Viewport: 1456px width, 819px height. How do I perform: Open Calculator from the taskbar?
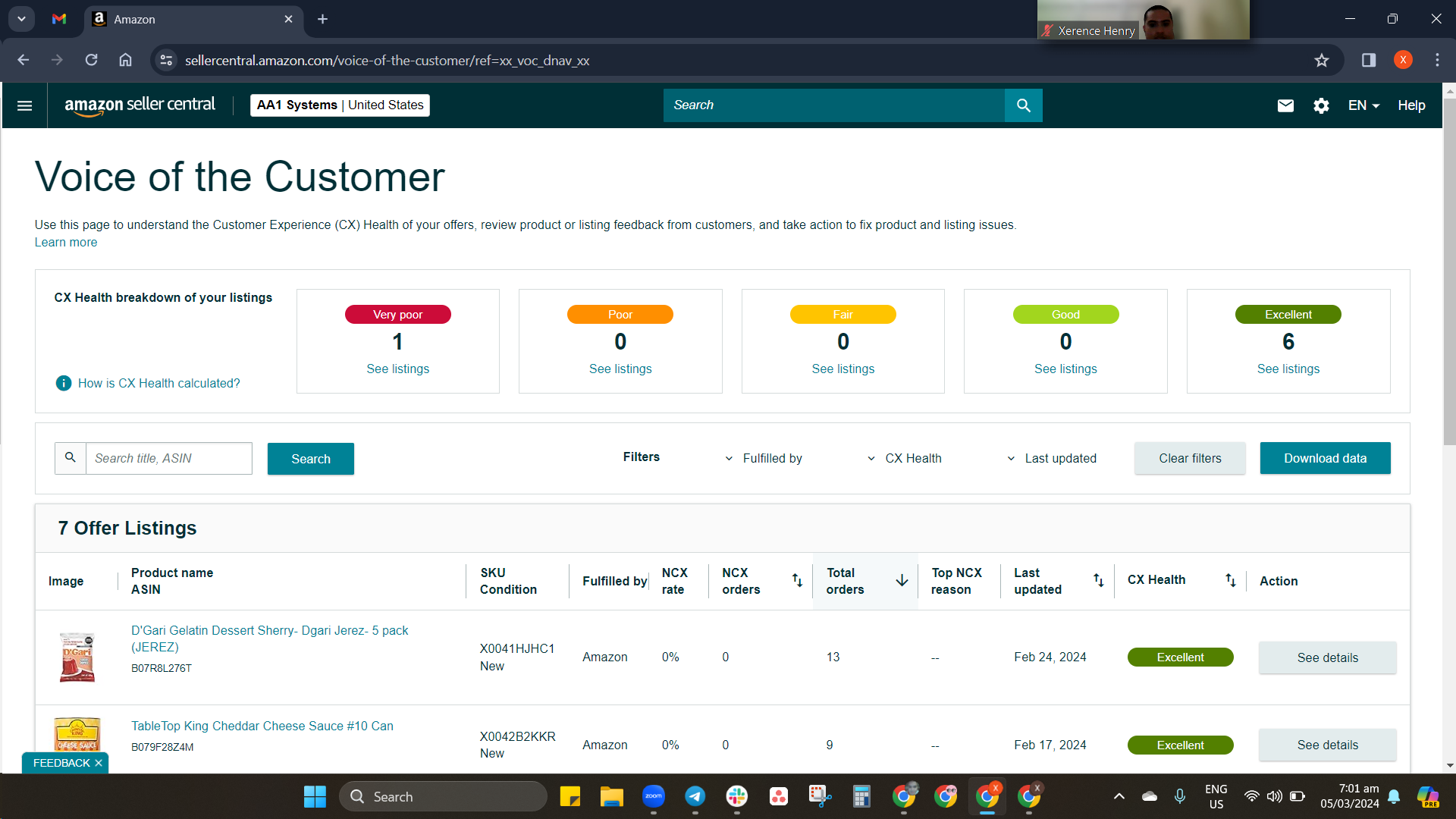tap(861, 797)
